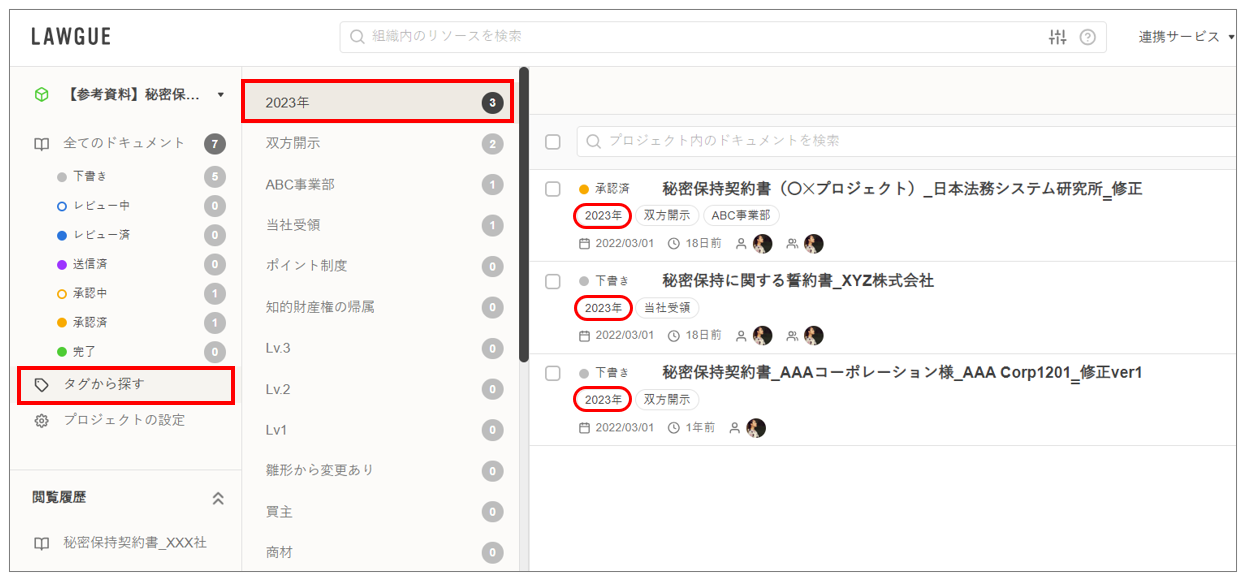Image resolution: width=1245 pixels, height=578 pixels.
Task: Click the tag icon beside タグから探す
Action: coord(41,385)
